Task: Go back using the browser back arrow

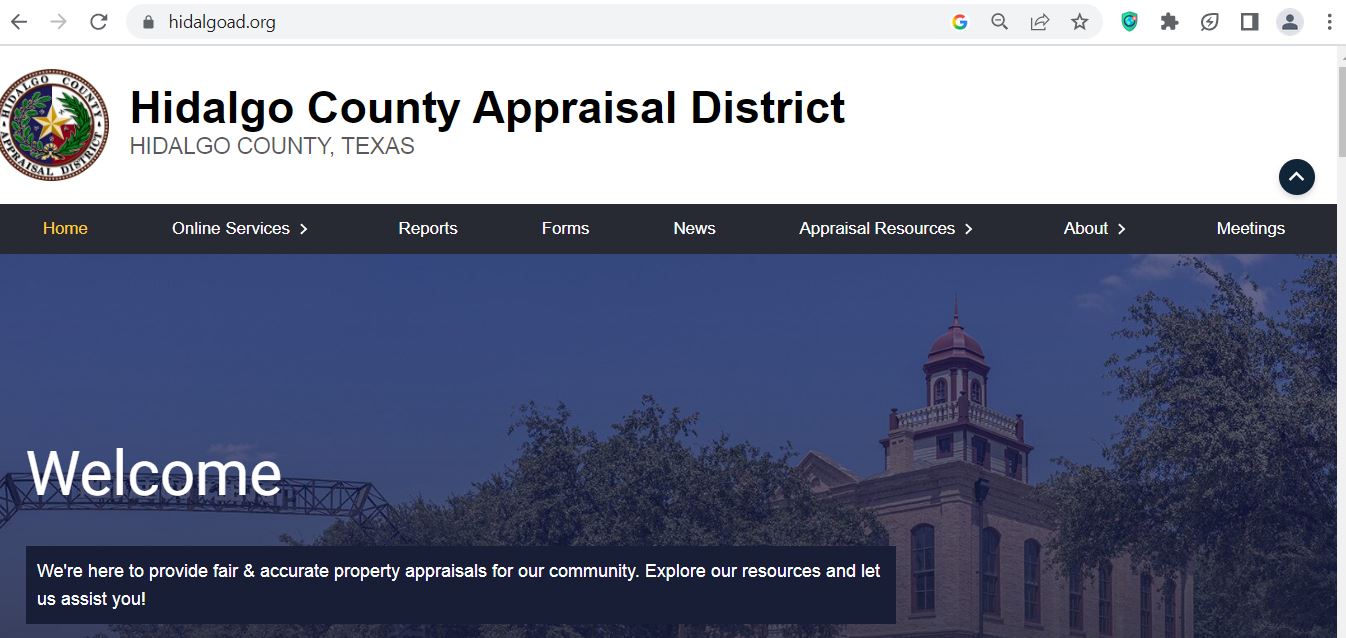Action: (19, 22)
